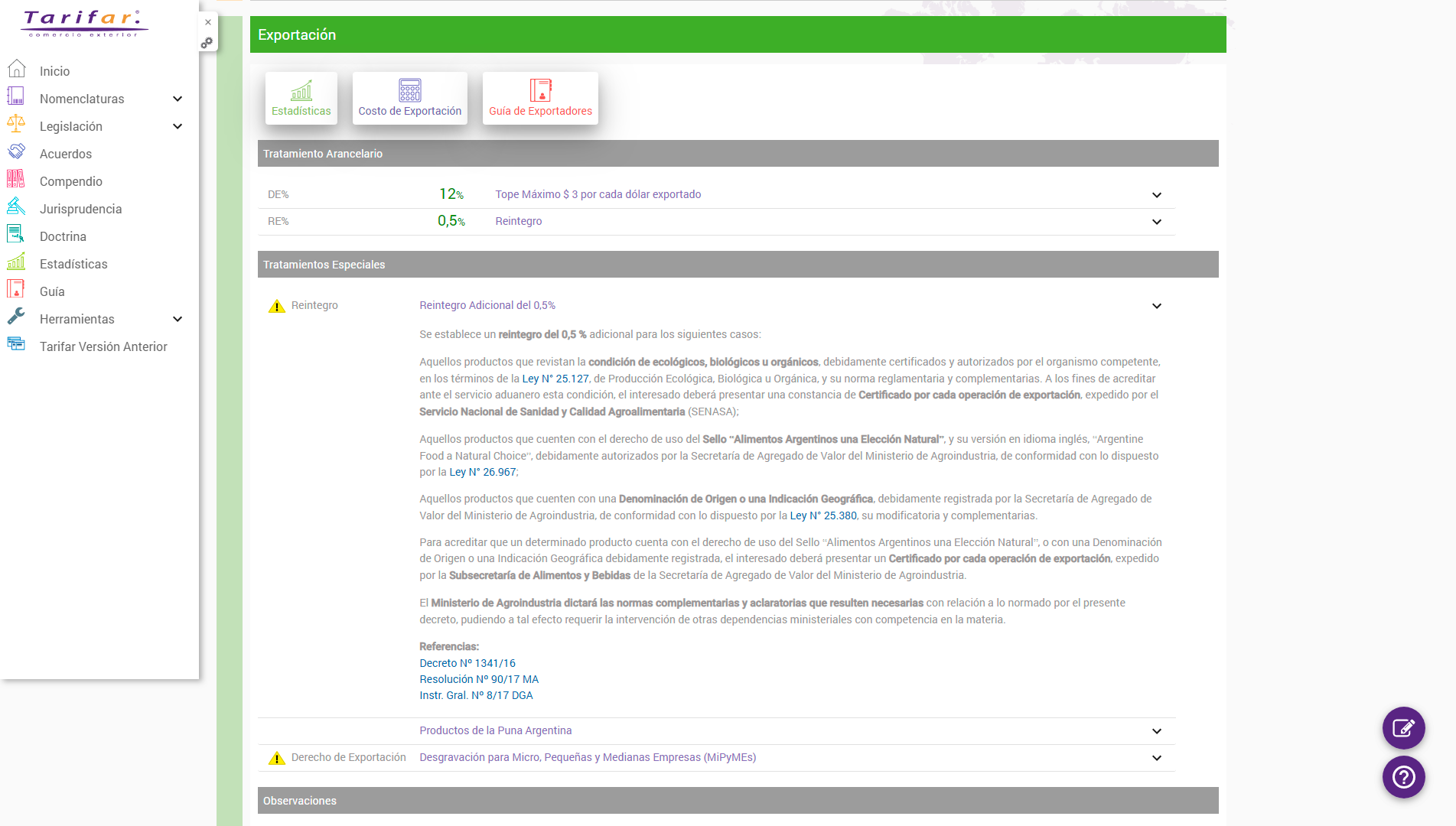Expand Productos de la Puna Argentina
This screenshot has height=826, width=1456.
[x=1157, y=731]
